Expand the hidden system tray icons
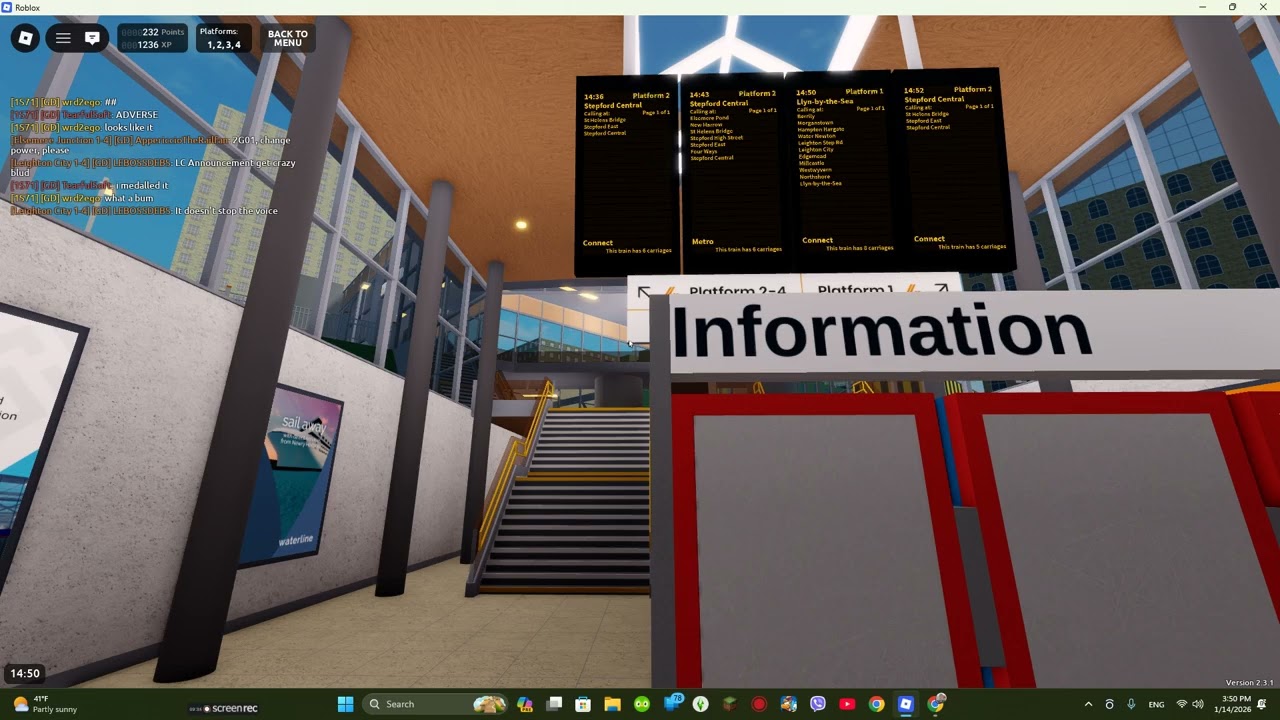This screenshot has width=1280, height=720. 1088,705
